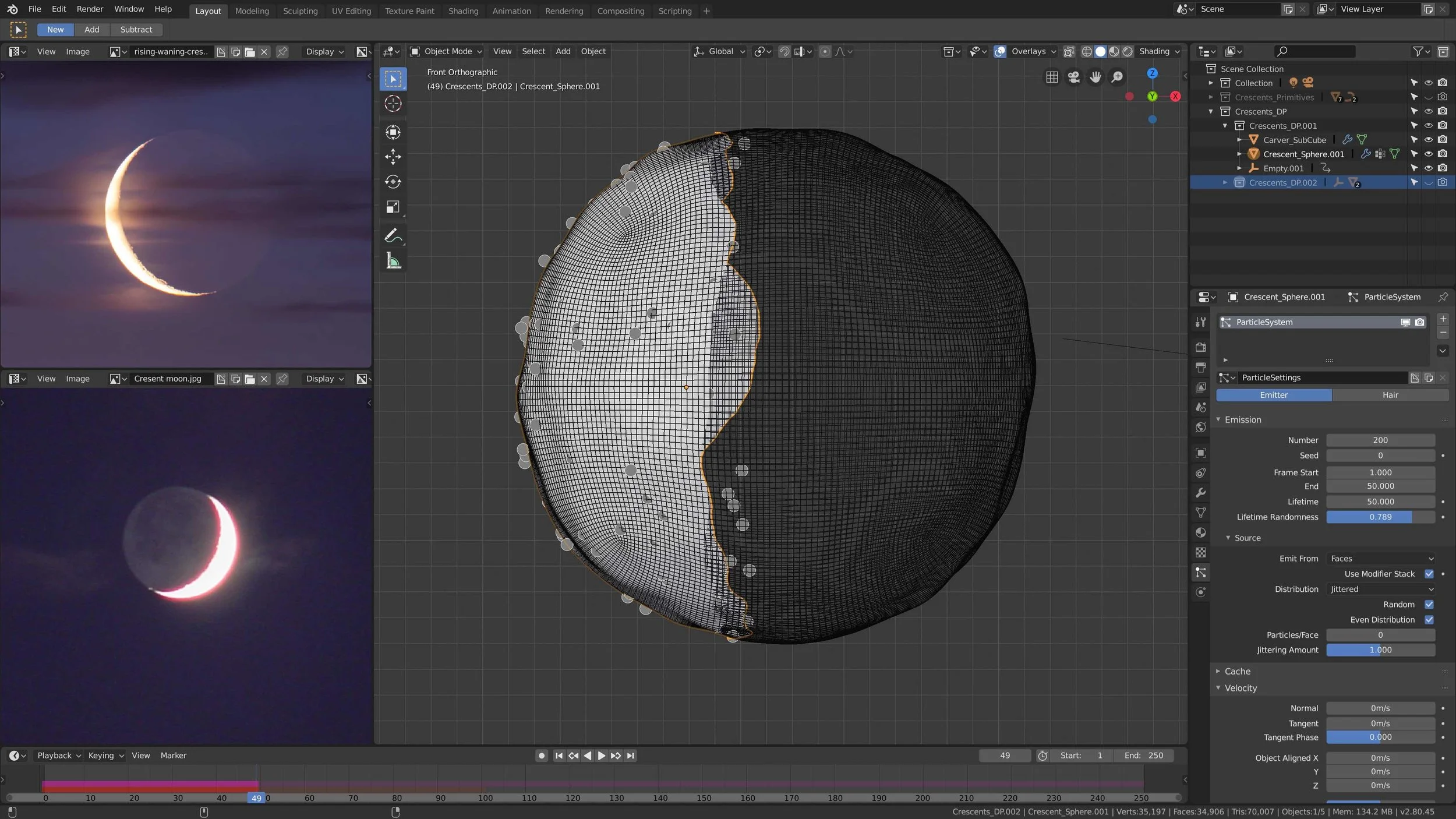The width and height of the screenshot is (1456, 819).
Task: Open the Object Data mesh properties tab
Action: coord(1200,513)
